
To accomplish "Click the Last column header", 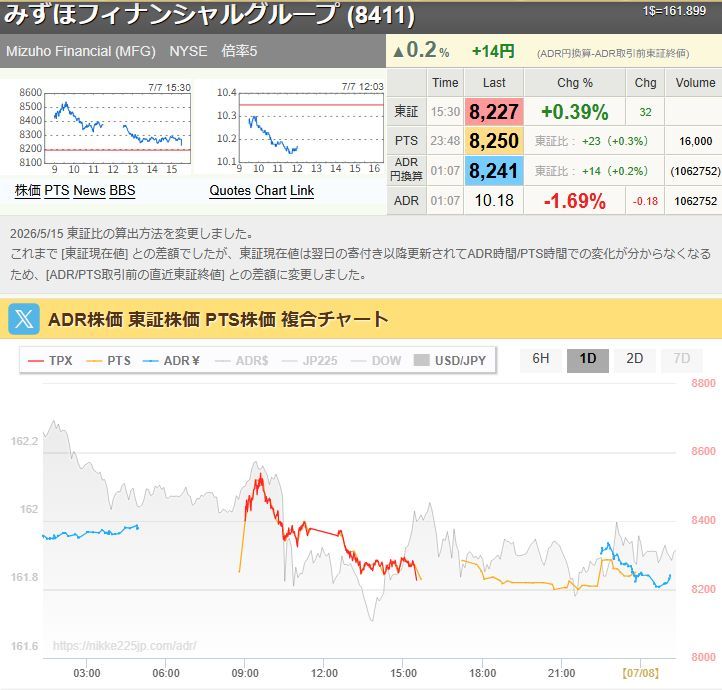I will pos(494,83).
